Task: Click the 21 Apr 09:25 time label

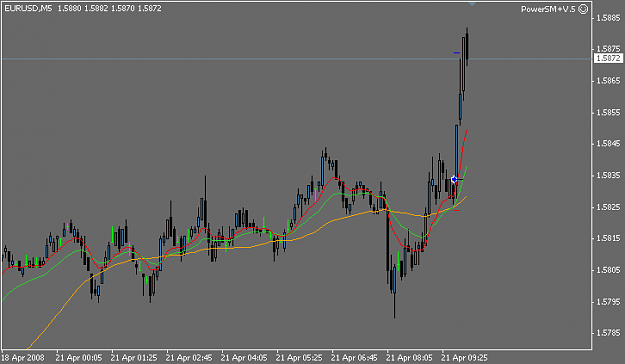Action: [464, 358]
